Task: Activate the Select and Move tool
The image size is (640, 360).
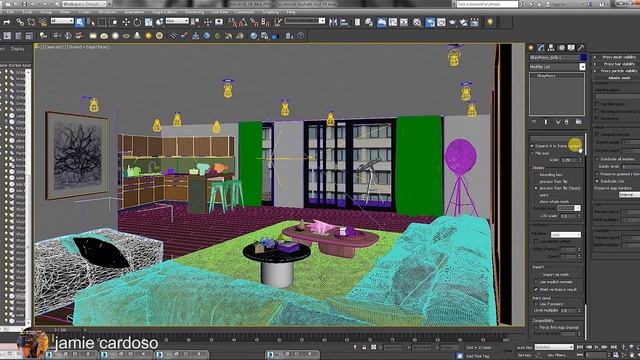Action: coord(126,22)
